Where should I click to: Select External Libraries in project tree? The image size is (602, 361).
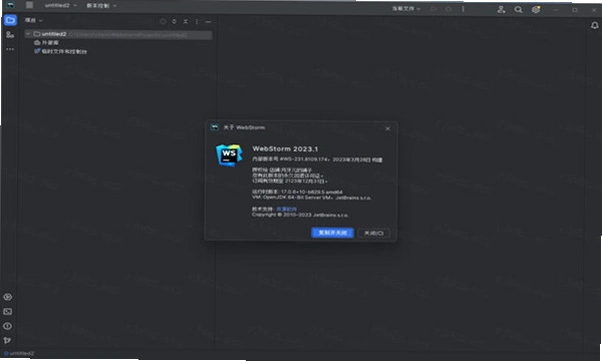(x=46, y=43)
